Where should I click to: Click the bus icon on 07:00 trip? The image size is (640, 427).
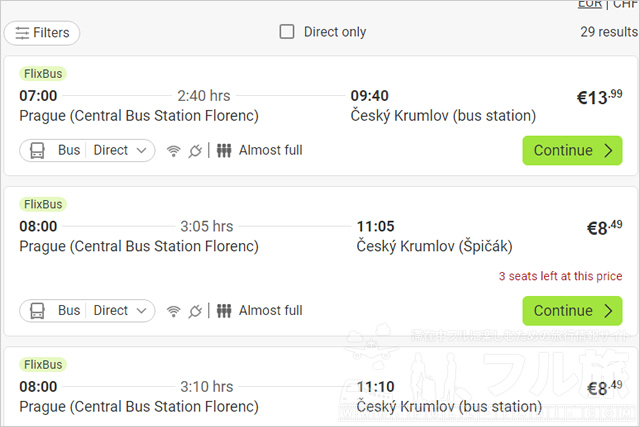coord(37,150)
